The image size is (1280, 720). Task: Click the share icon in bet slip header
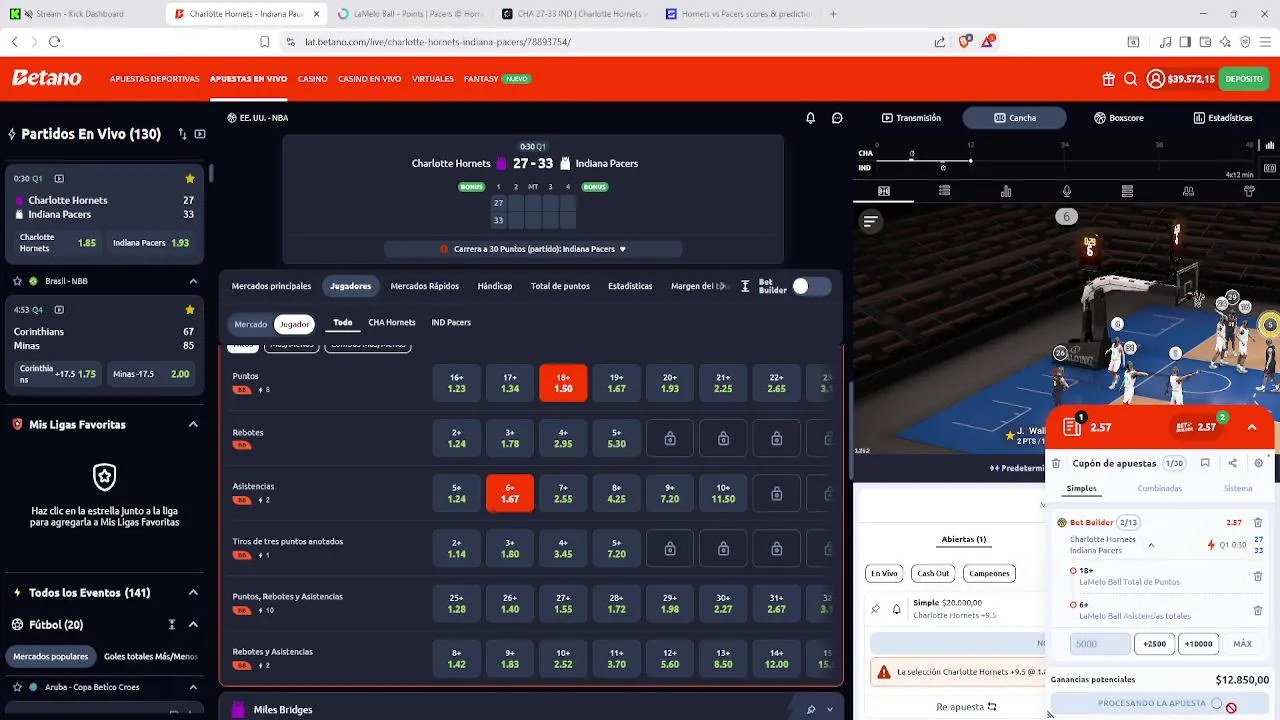point(1232,463)
